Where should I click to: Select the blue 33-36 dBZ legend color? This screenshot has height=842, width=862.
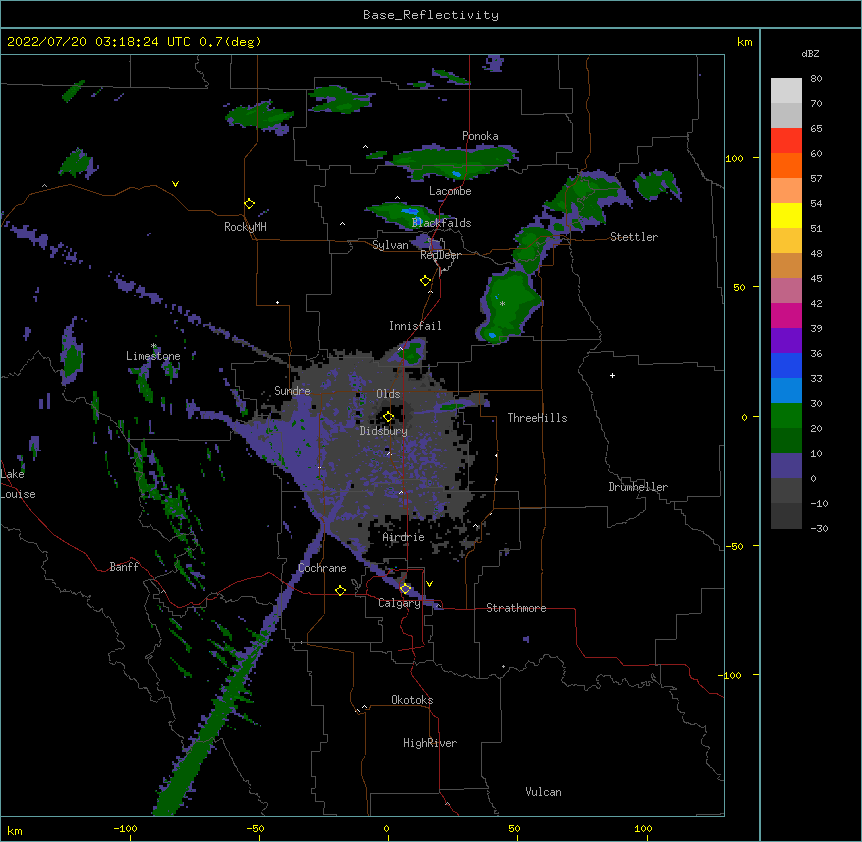[x=786, y=365]
